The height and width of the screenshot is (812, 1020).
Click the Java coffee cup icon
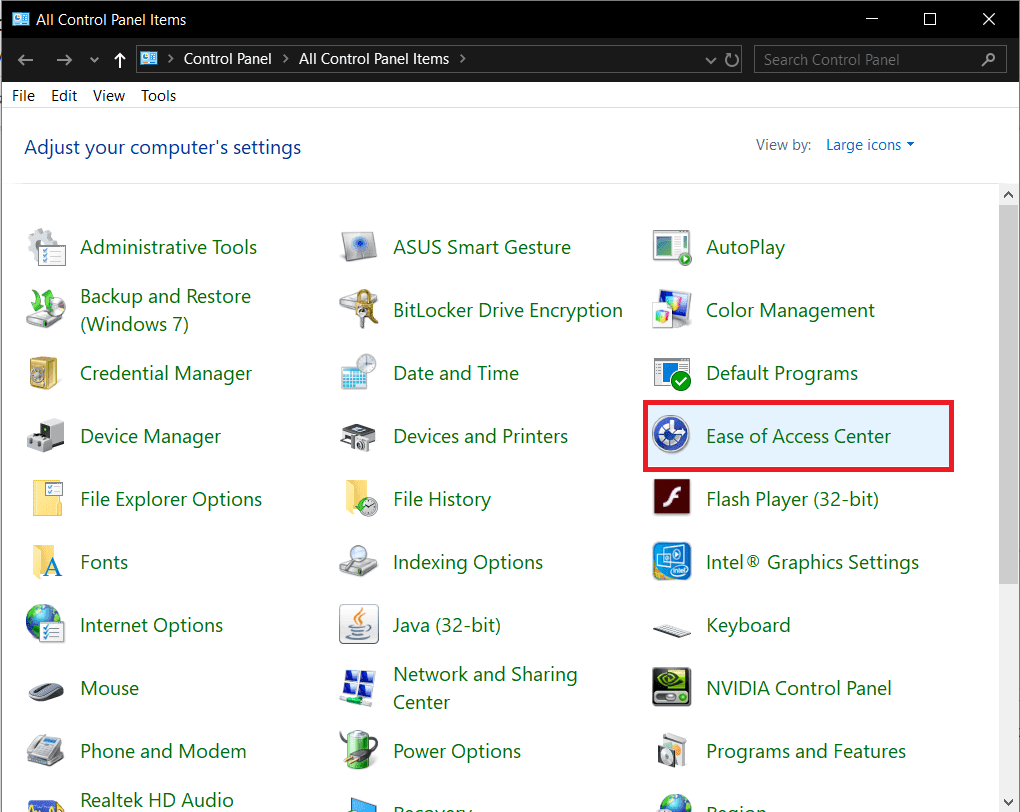(359, 625)
